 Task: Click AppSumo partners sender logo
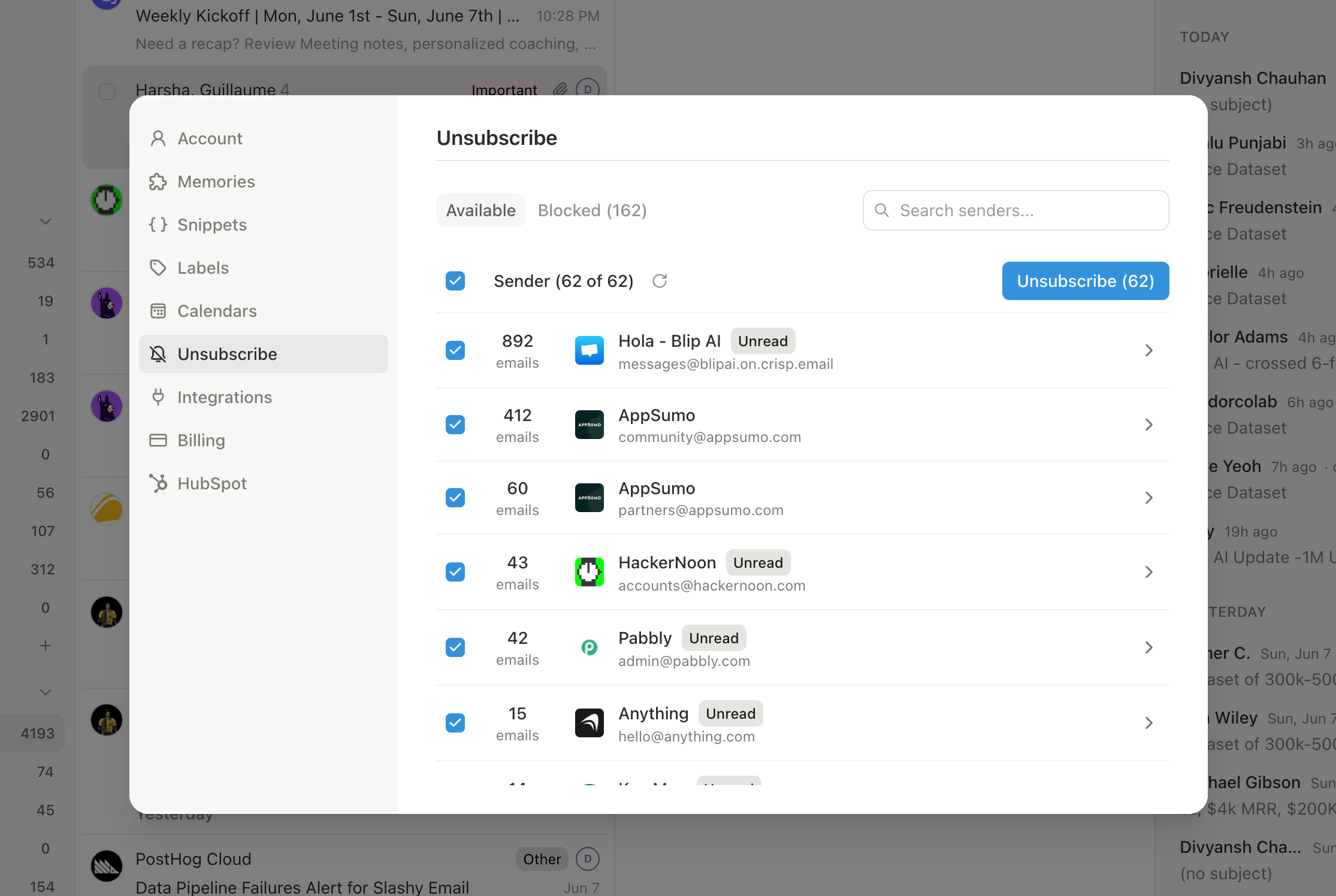tap(590, 498)
